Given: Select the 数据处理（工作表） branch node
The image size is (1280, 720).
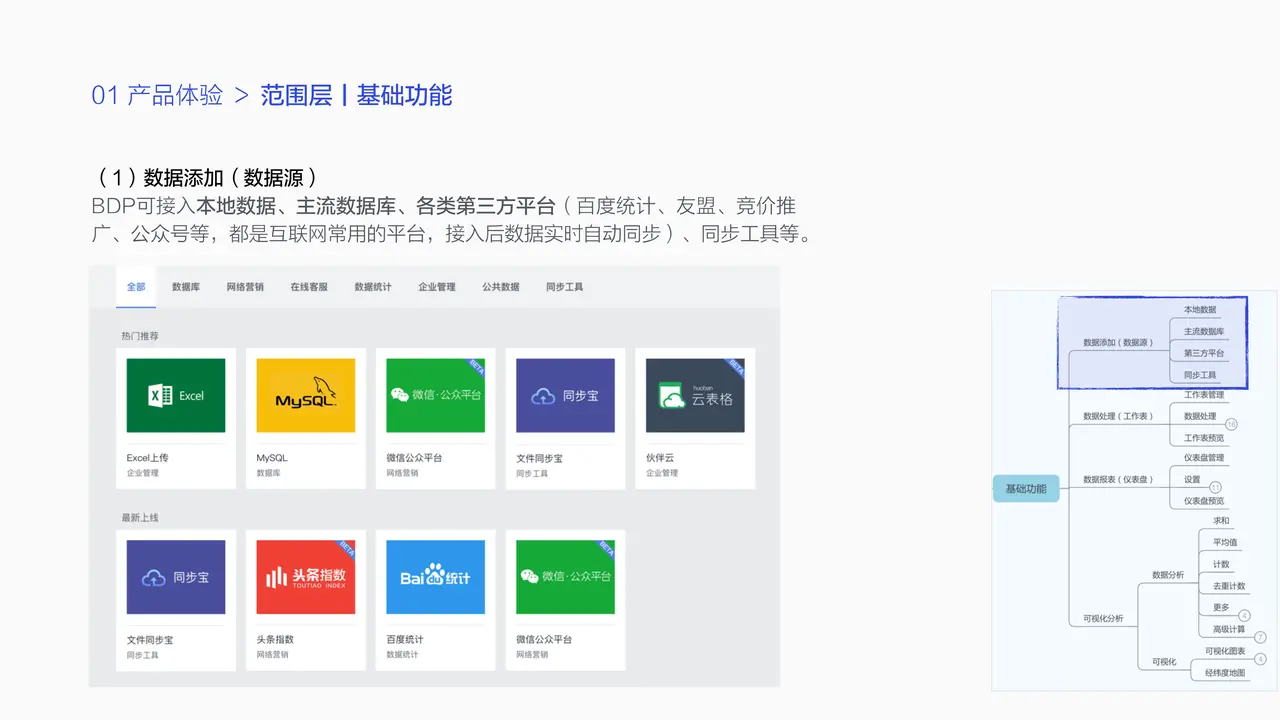Looking at the screenshot, I should 1118,416.
